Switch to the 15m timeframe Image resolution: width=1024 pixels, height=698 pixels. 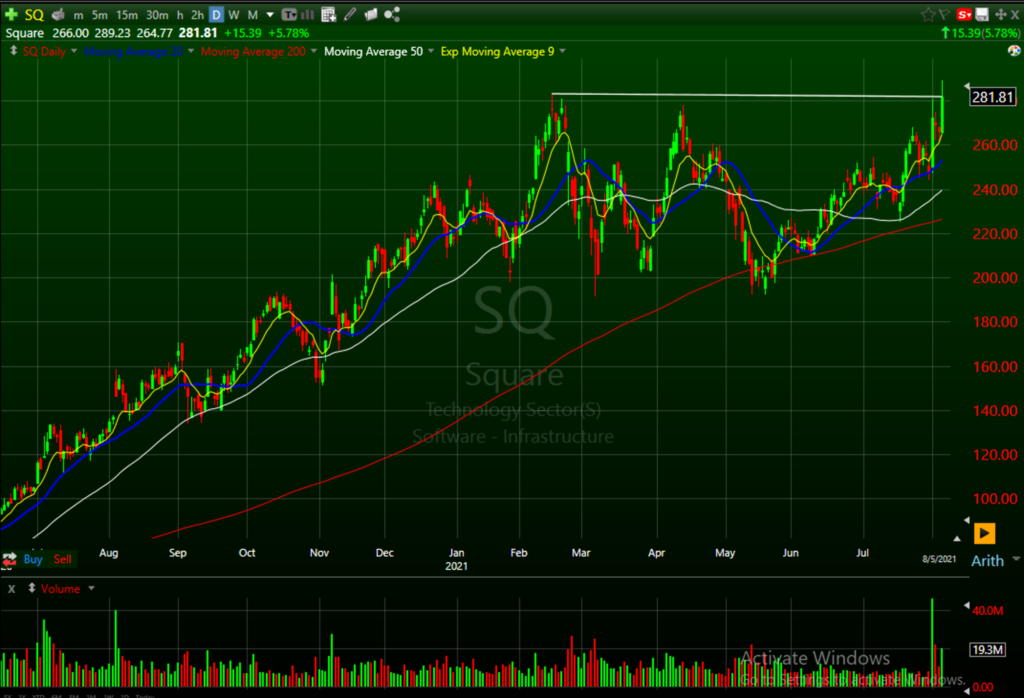click(127, 15)
